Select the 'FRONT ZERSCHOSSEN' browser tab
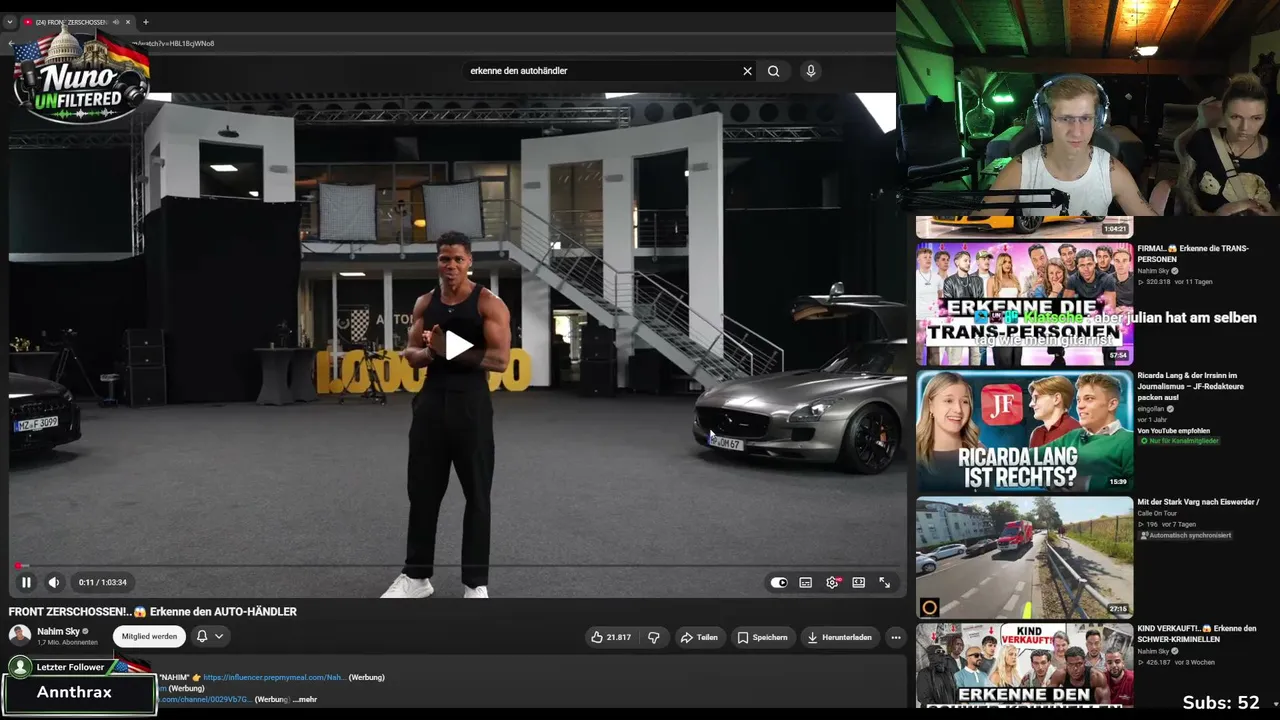The width and height of the screenshot is (1280, 720). (x=70, y=22)
